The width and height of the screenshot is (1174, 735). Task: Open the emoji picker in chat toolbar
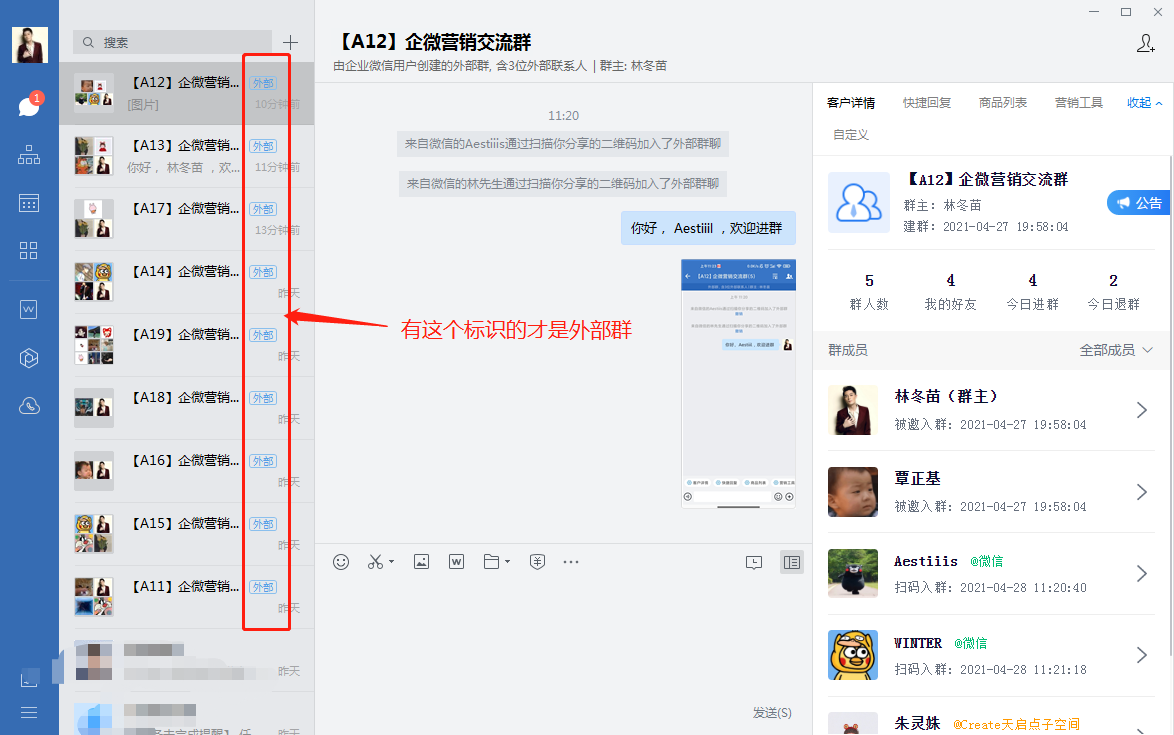pyautogui.click(x=341, y=562)
